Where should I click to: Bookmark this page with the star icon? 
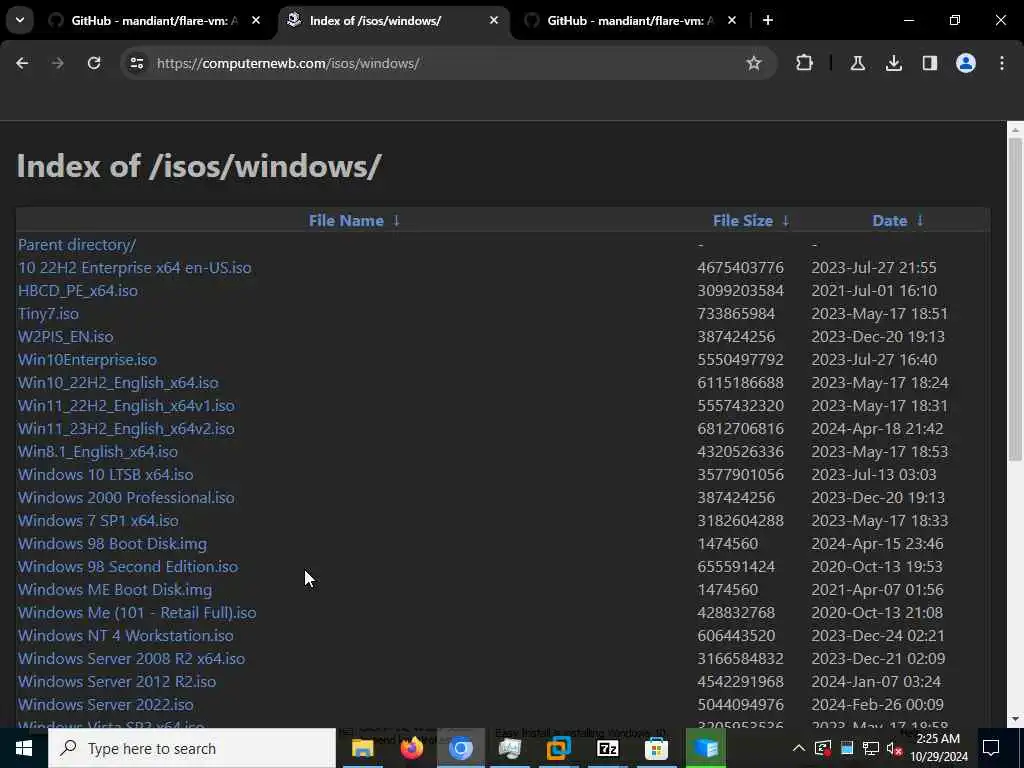754,63
